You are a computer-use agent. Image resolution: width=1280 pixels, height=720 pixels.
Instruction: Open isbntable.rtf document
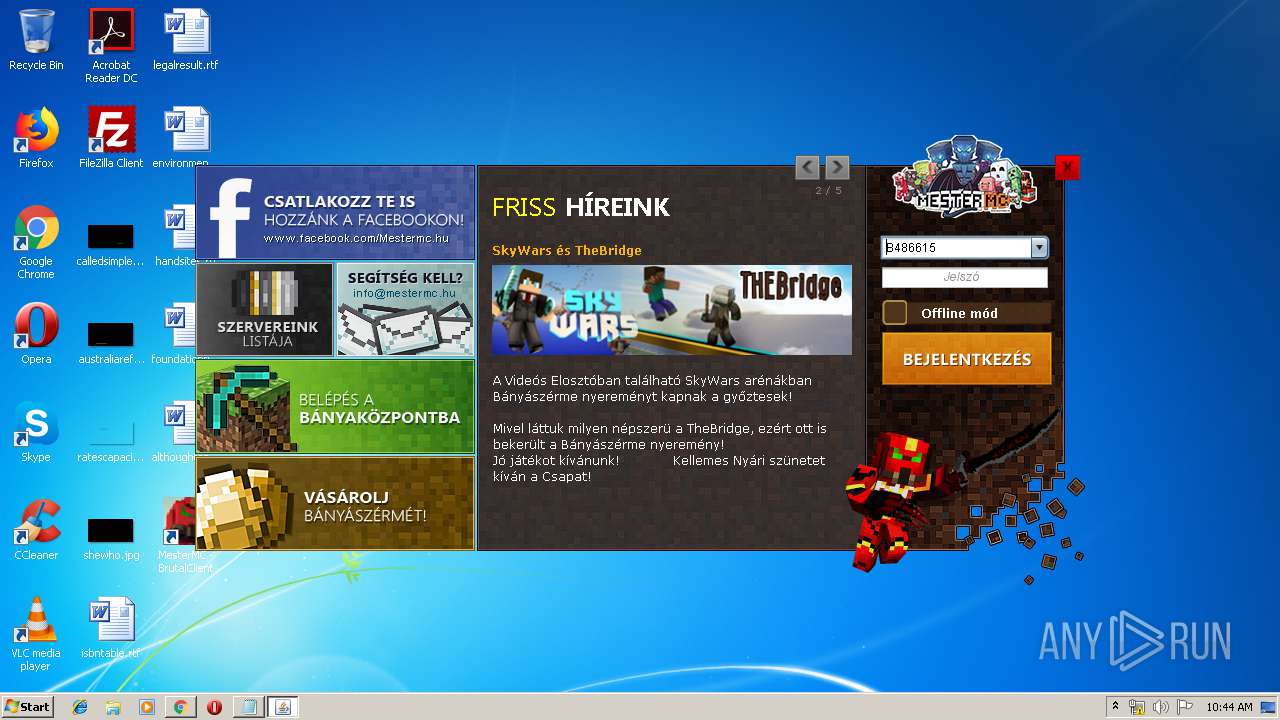[x=111, y=628]
